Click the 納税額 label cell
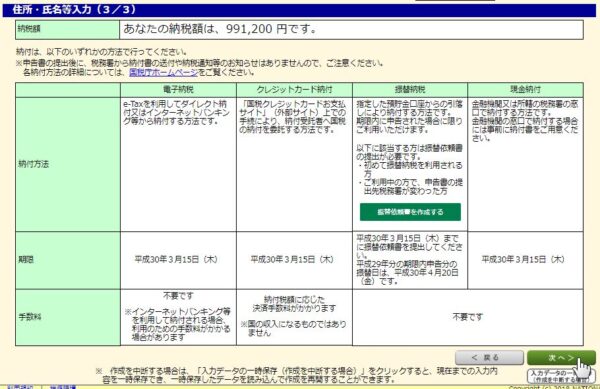This screenshot has width=600, height=389. point(67,29)
